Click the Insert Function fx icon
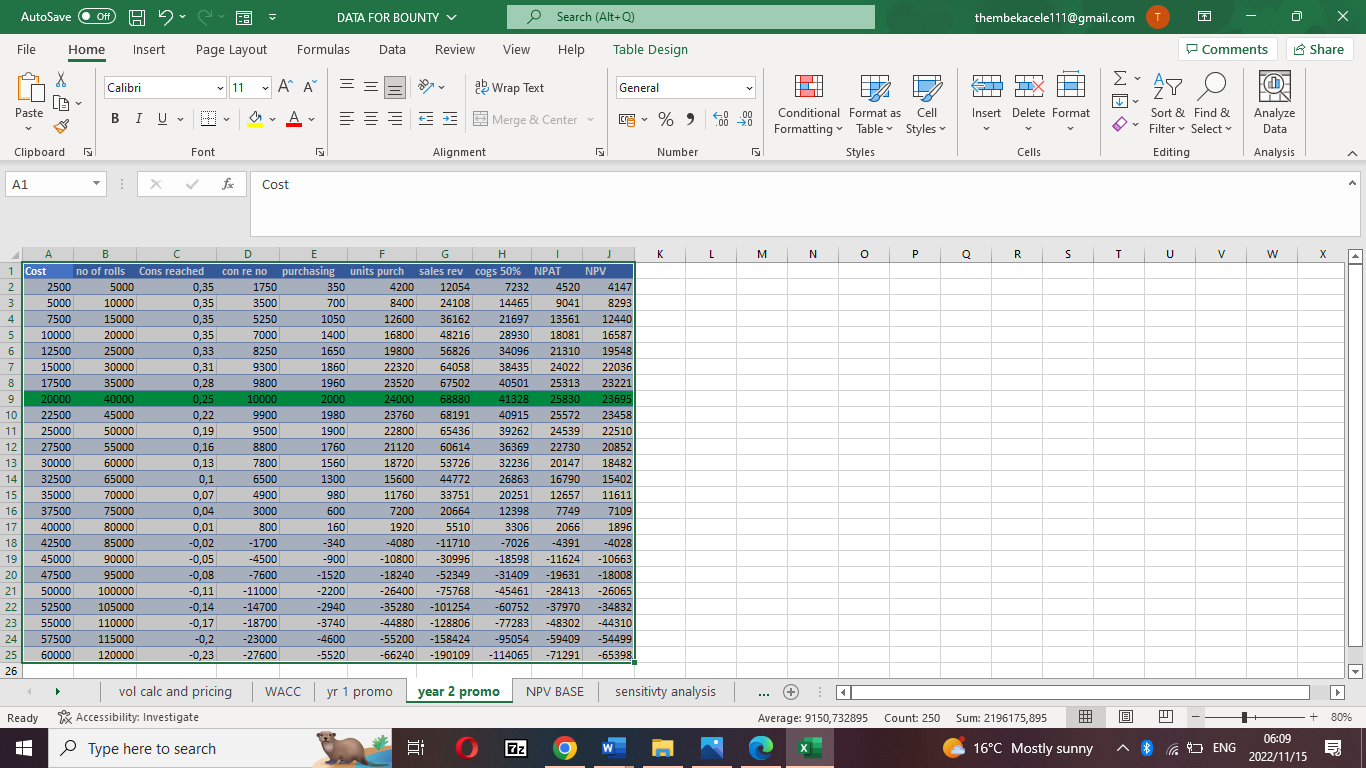Image resolution: width=1366 pixels, height=768 pixels. pos(228,184)
